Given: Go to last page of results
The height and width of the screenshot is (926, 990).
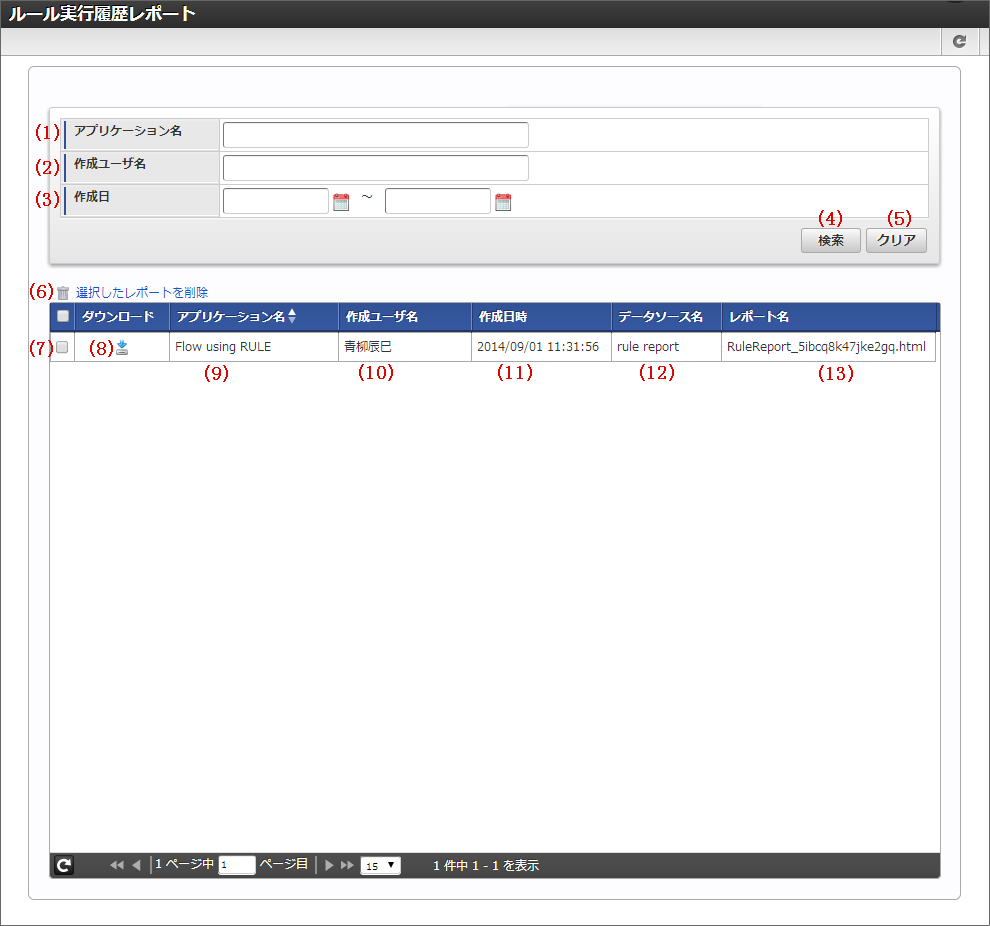Looking at the screenshot, I should click(x=347, y=865).
